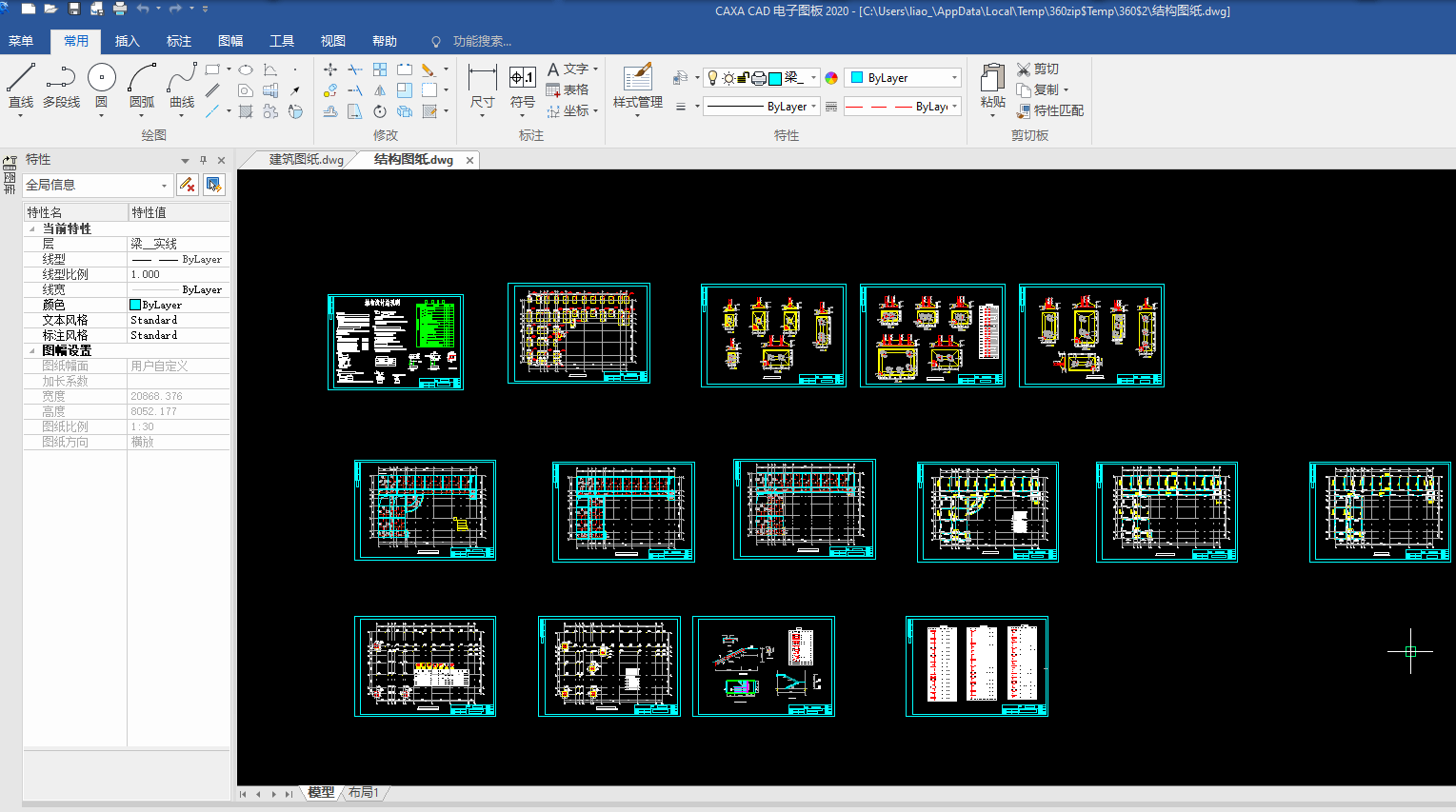Toggle the layer lock padlock icon
This screenshot has height=812, width=1456.
(x=743, y=78)
